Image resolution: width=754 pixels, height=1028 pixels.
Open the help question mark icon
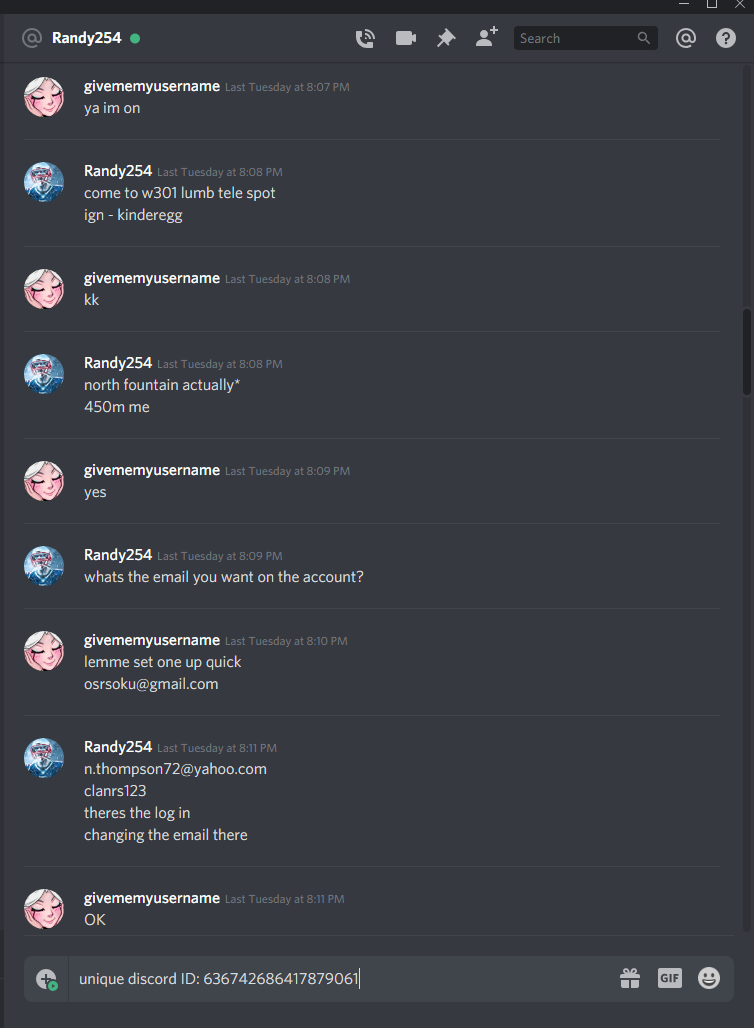[726, 38]
